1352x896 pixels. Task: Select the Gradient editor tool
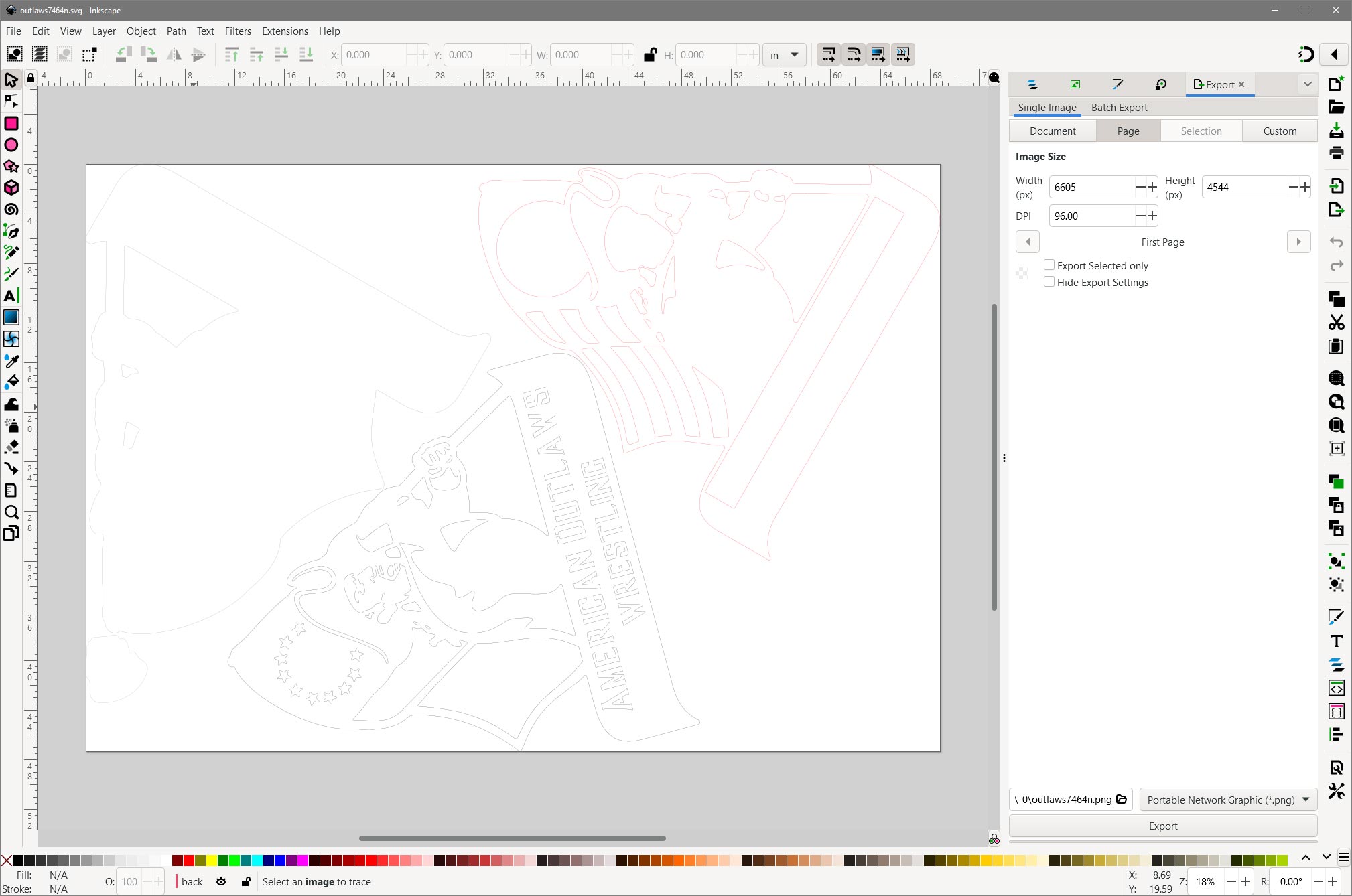[12, 318]
